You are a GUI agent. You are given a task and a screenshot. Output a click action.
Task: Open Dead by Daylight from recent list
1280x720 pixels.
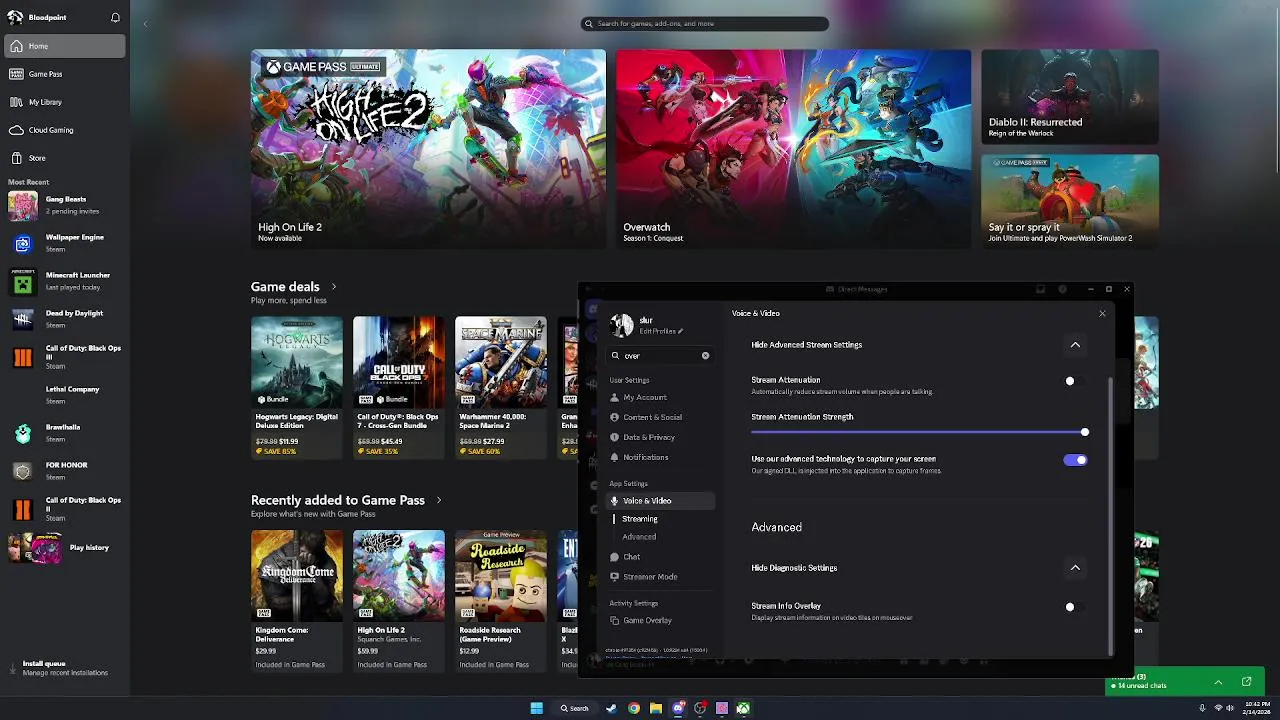point(65,319)
